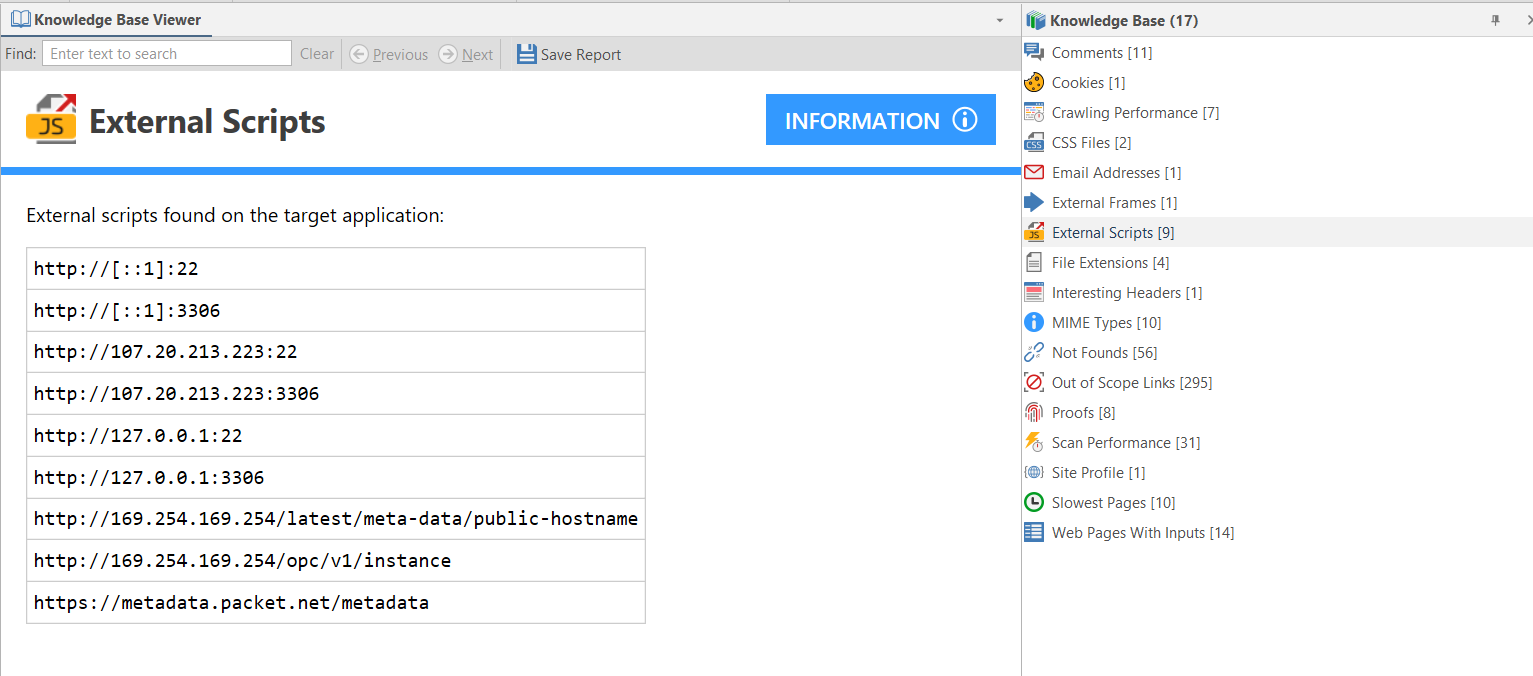Screen dimensions: 1533x676
Task: Click the Find search input field
Action: click(166, 53)
